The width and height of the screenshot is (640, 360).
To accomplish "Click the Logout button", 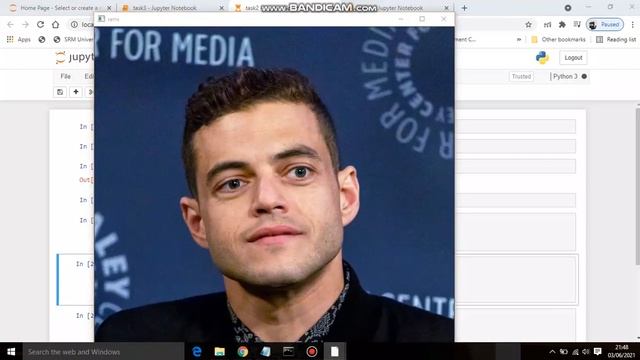I will click(573, 58).
